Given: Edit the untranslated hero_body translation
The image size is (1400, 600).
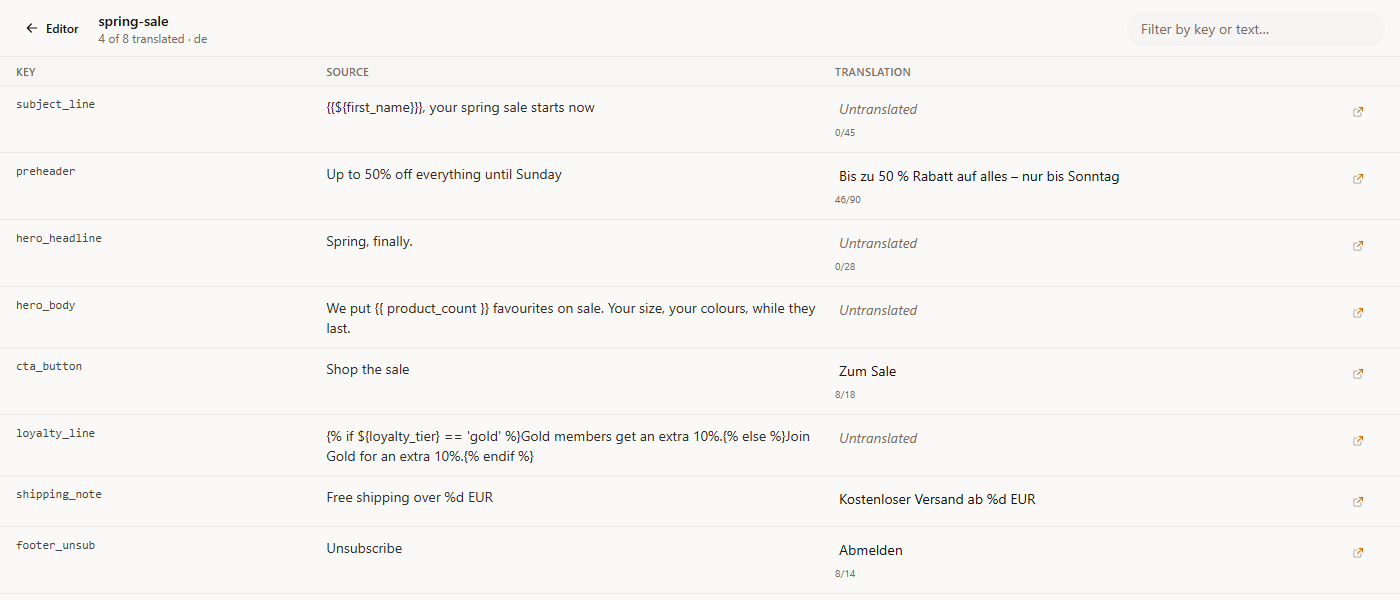Looking at the screenshot, I should 1085,310.
